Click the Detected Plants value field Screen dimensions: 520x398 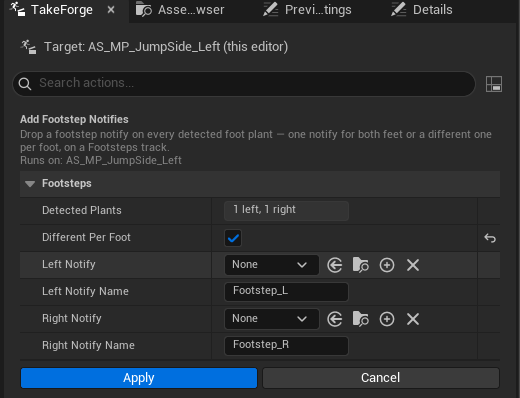[286, 211]
